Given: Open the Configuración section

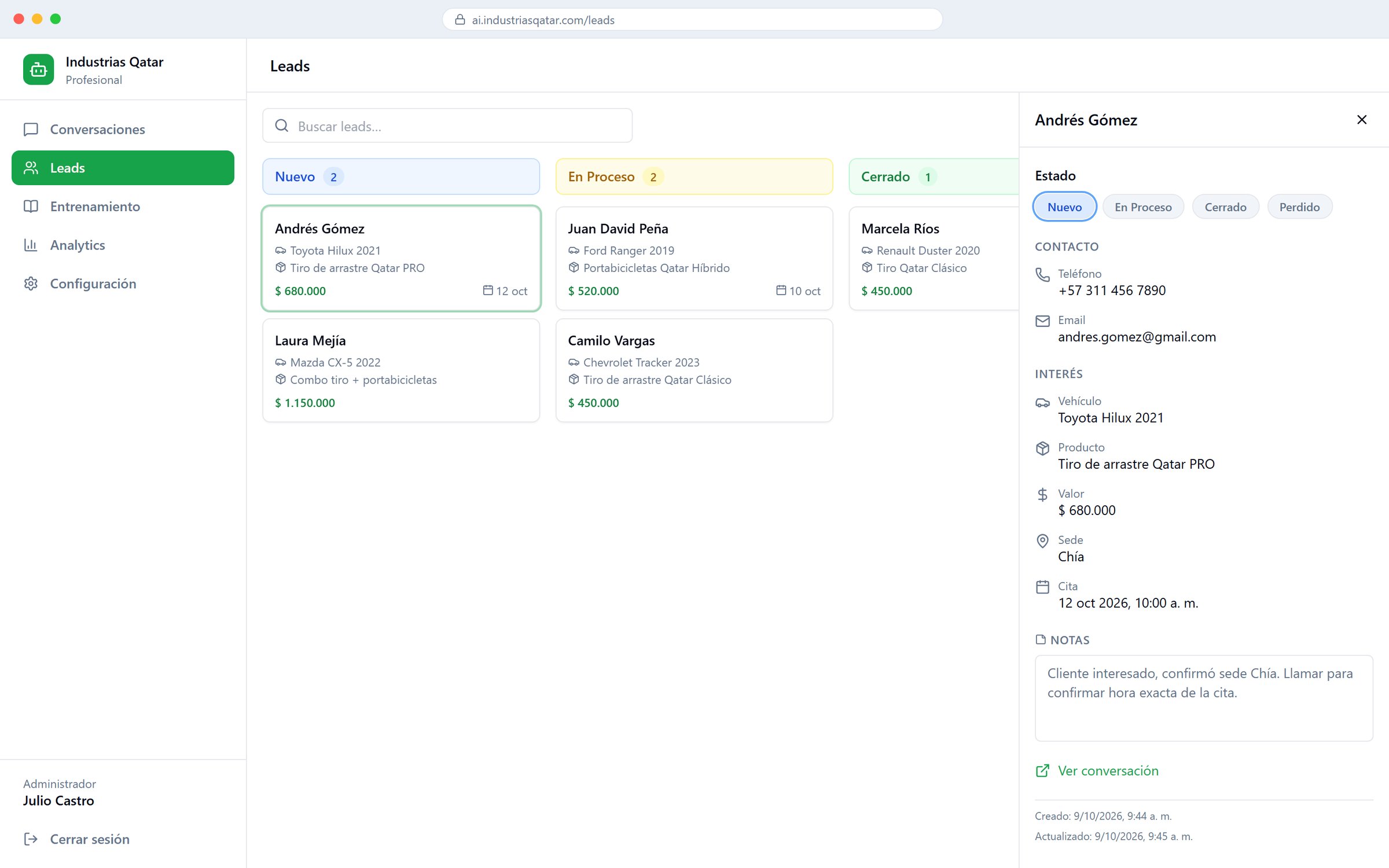Looking at the screenshot, I should [x=123, y=284].
